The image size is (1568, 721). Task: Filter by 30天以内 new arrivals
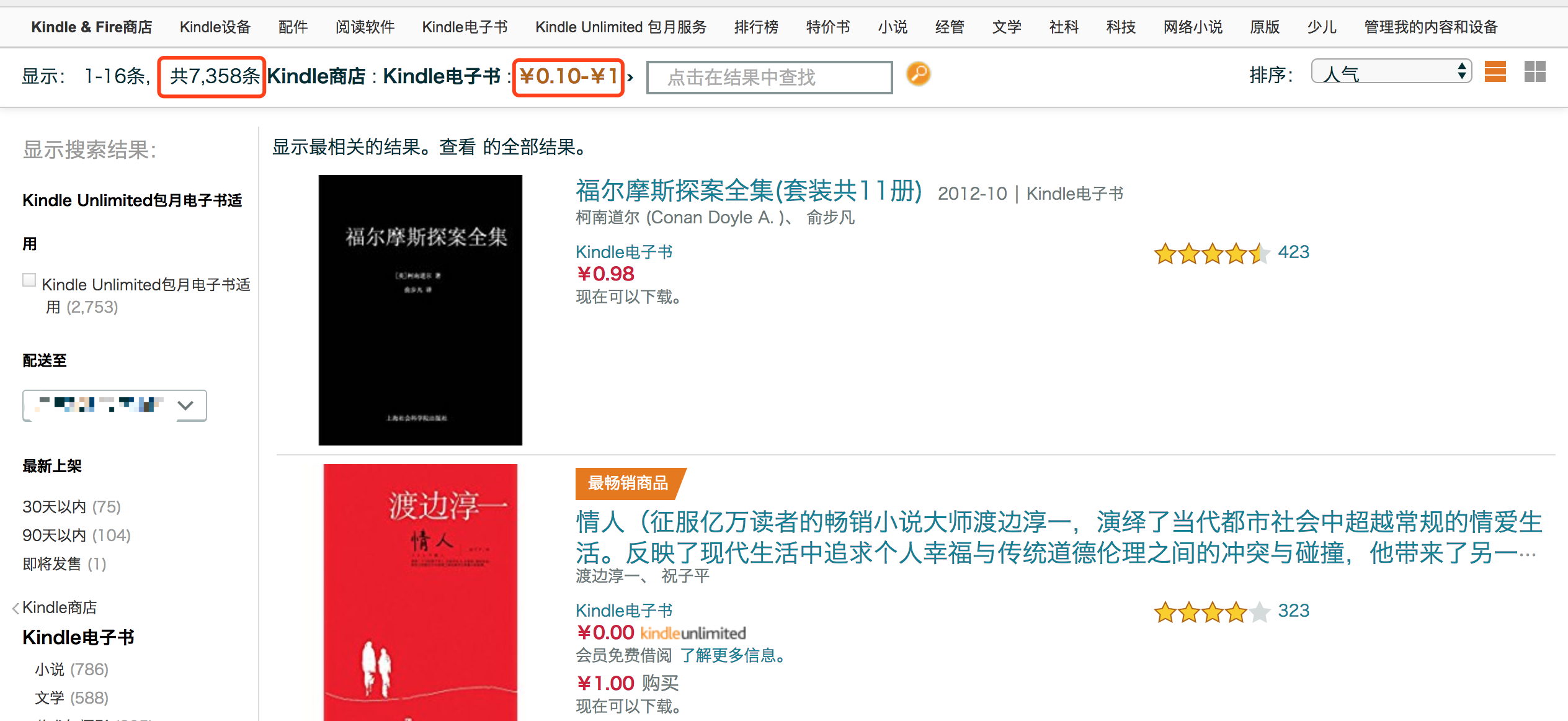click(x=55, y=507)
